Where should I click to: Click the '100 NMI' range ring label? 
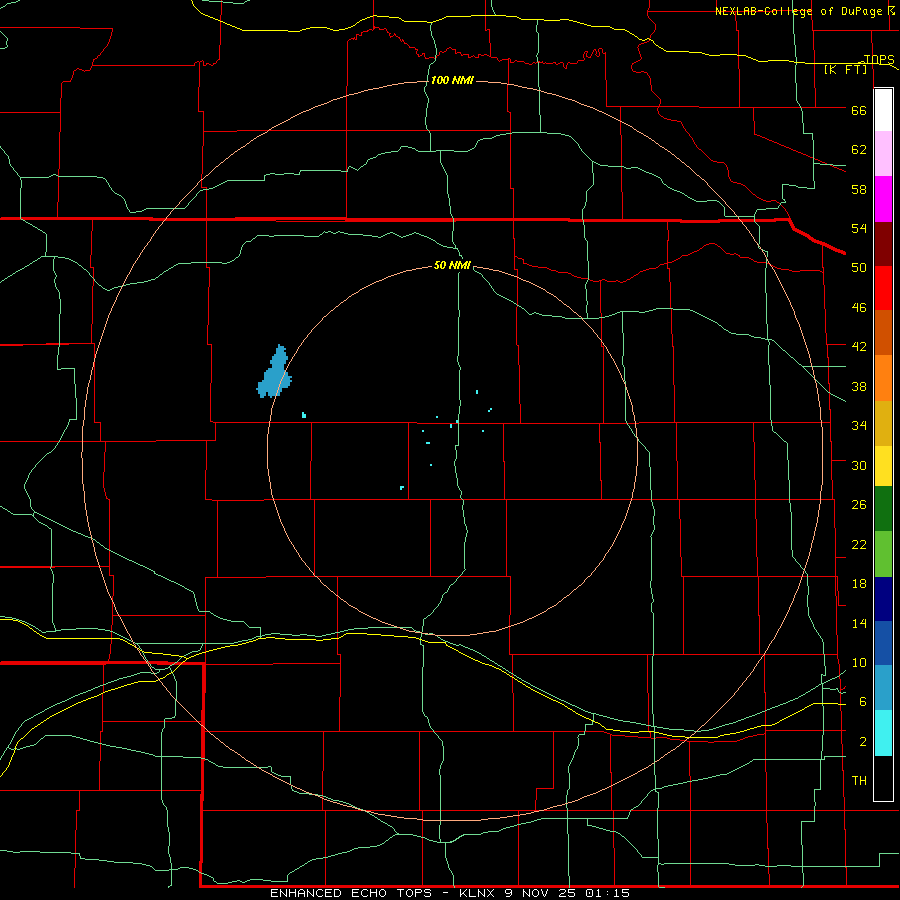452,80
